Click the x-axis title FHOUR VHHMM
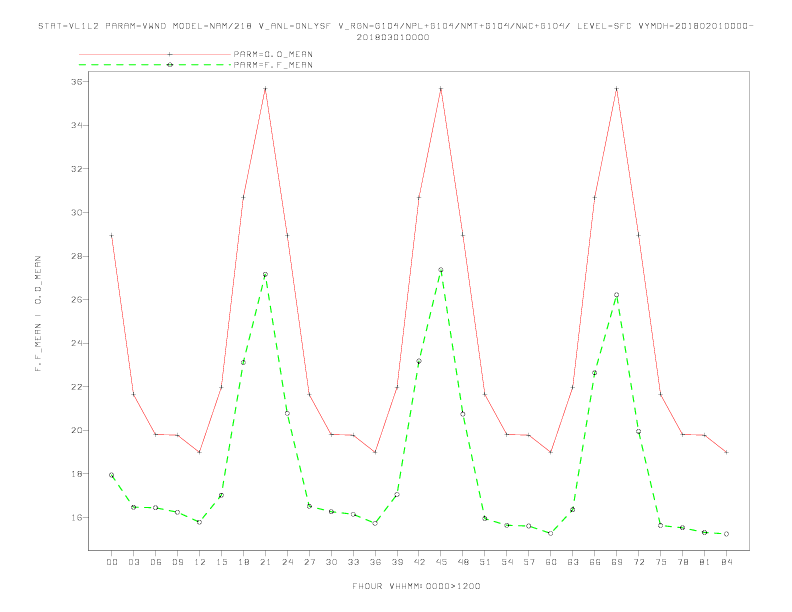 pos(416,586)
